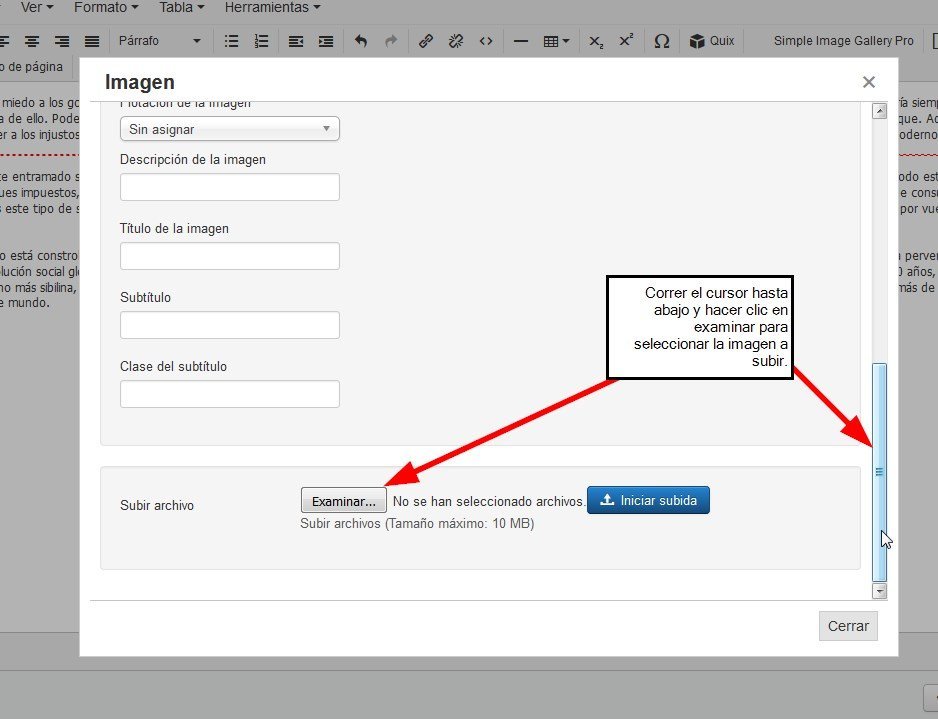938x719 pixels.
Task: Open the Herramientas menu
Action: [272, 7]
